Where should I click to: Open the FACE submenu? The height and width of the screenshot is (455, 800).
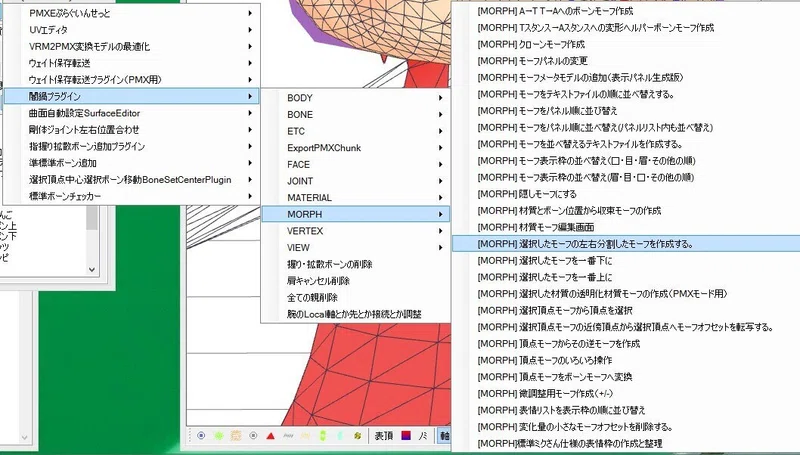click(356, 164)
